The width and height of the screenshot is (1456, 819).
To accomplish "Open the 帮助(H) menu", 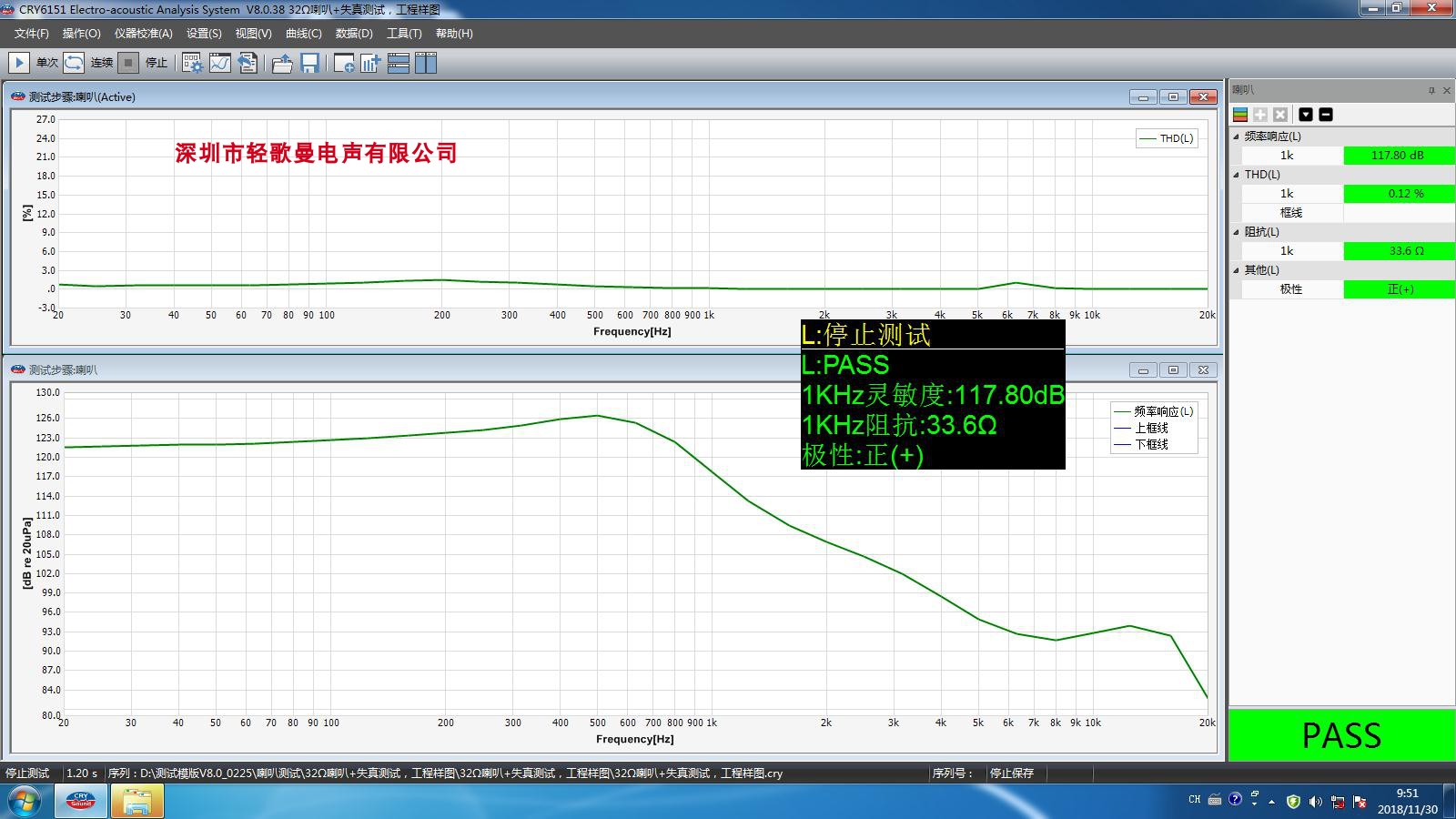I will point(454,34).
